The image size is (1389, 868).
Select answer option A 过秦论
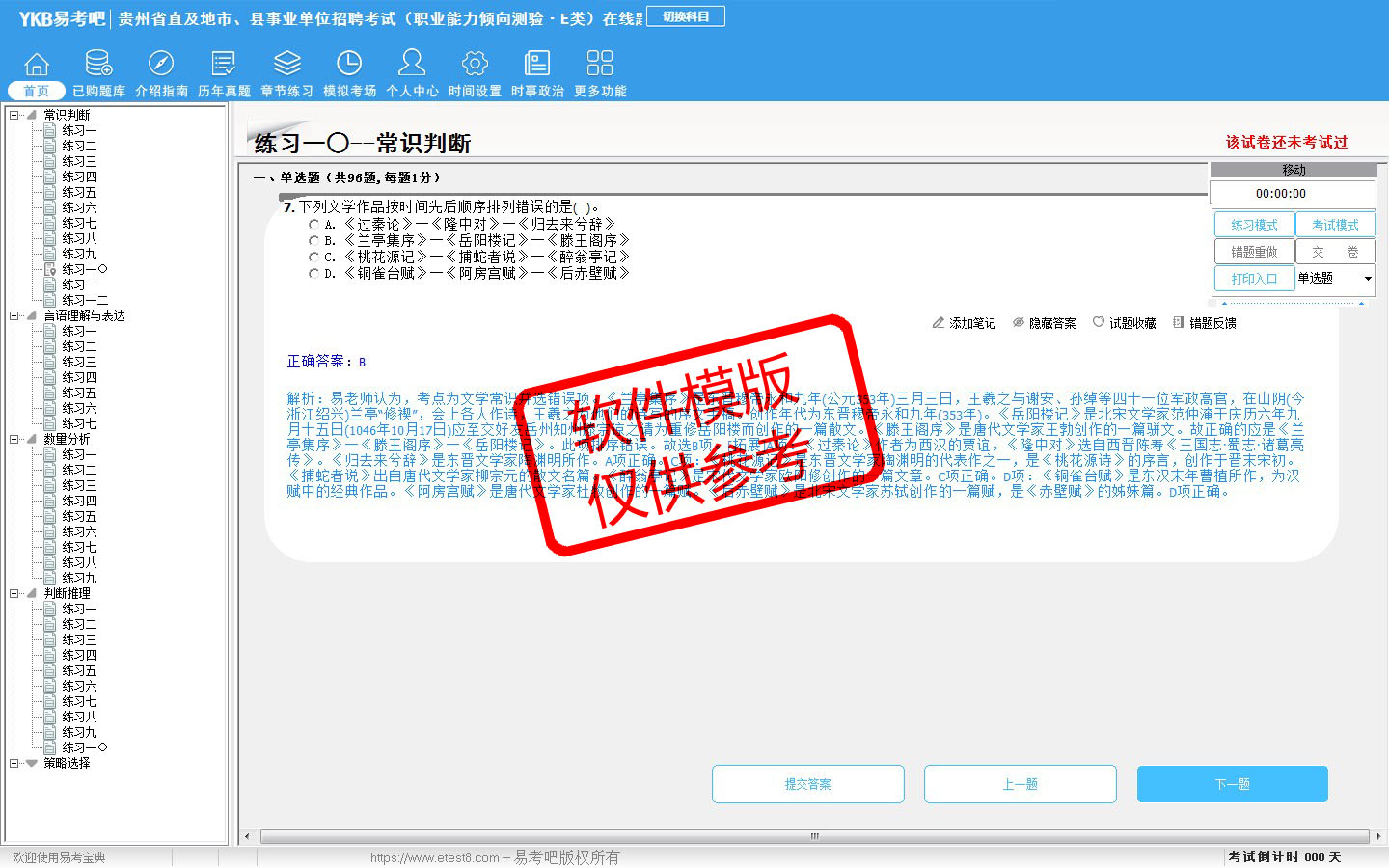(313, 224)
